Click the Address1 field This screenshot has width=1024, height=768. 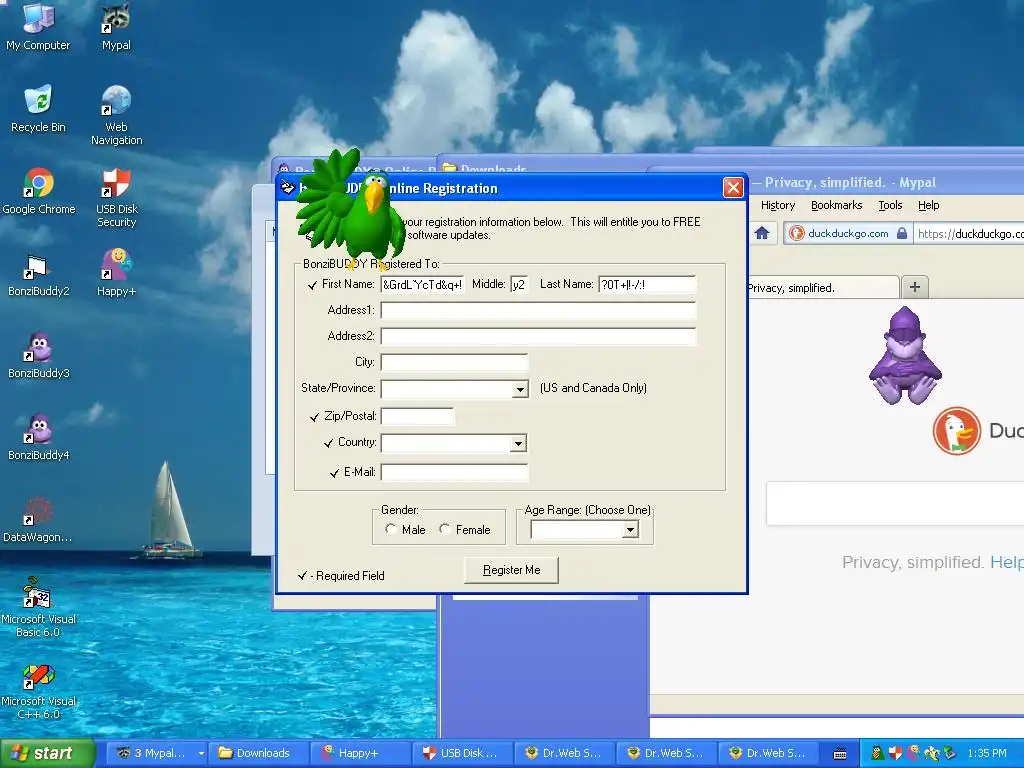539,310
